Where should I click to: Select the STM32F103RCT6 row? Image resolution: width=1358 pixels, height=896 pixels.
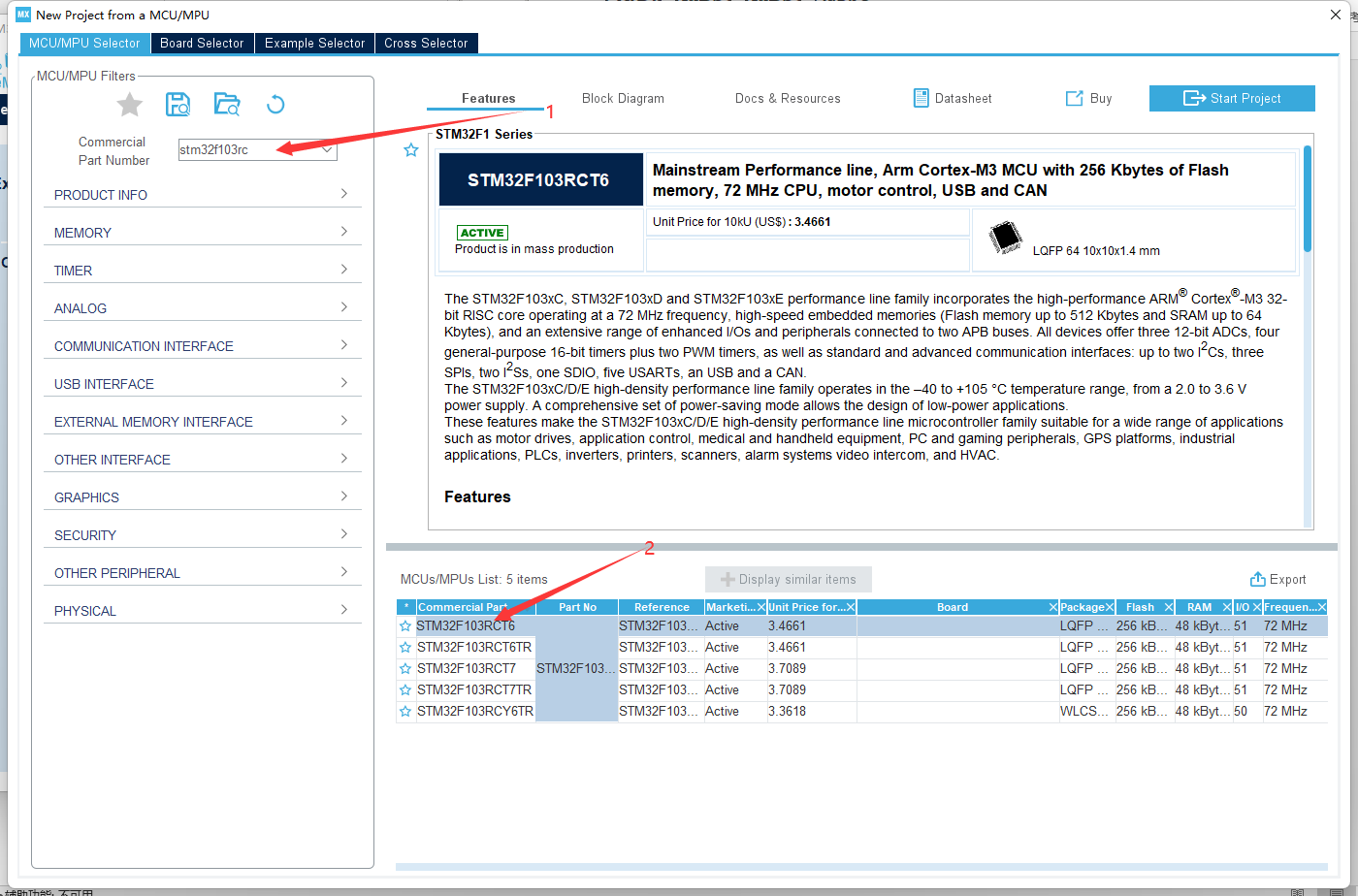tap(861, 626)
